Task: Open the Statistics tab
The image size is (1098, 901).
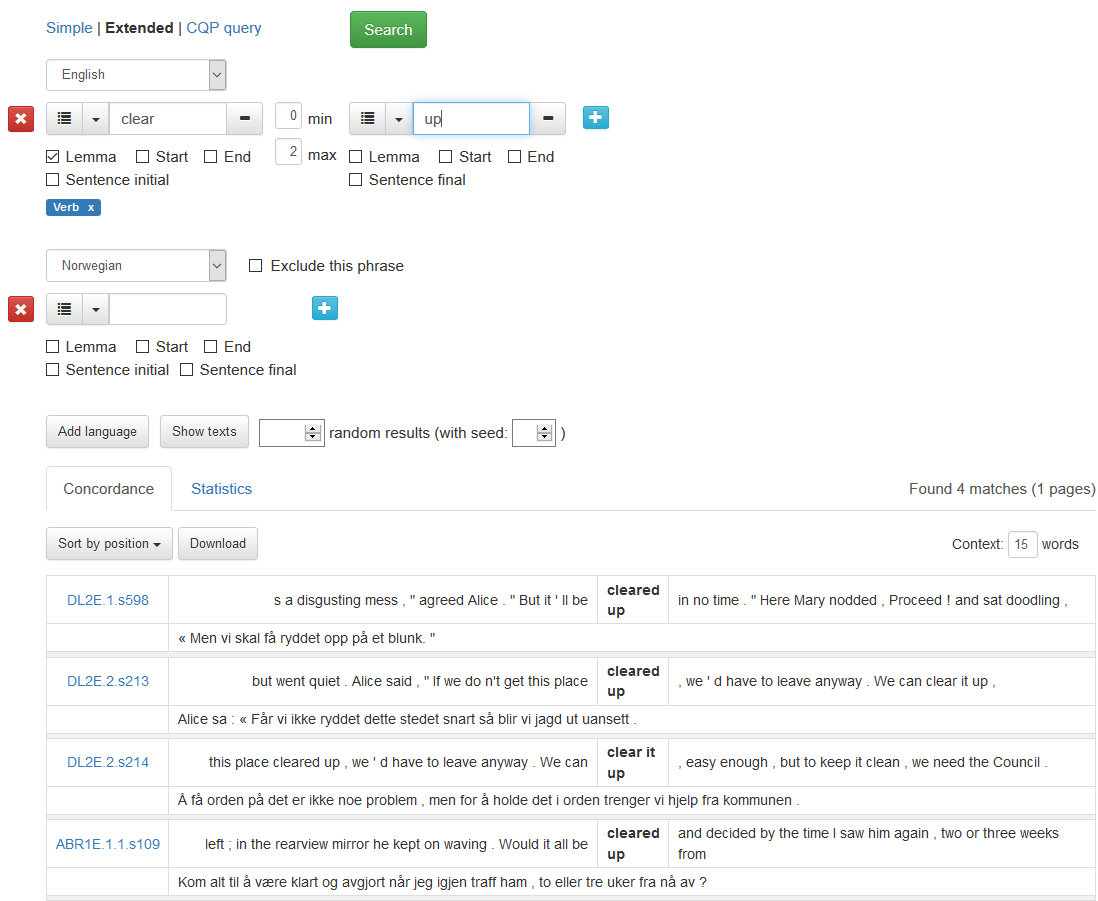Action: point(221,489)
